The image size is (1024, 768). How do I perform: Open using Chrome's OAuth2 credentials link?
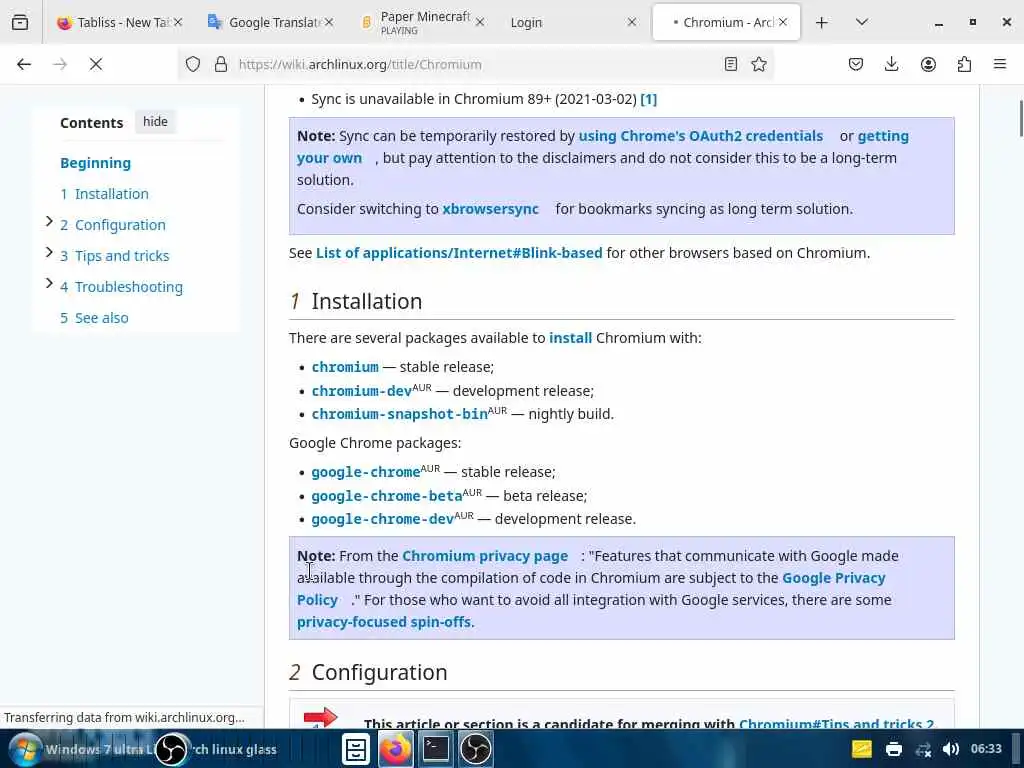(701, 136)
